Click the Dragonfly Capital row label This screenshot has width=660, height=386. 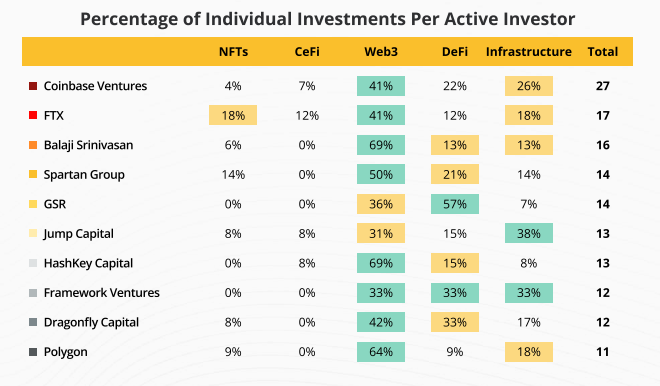coord(91,322)
